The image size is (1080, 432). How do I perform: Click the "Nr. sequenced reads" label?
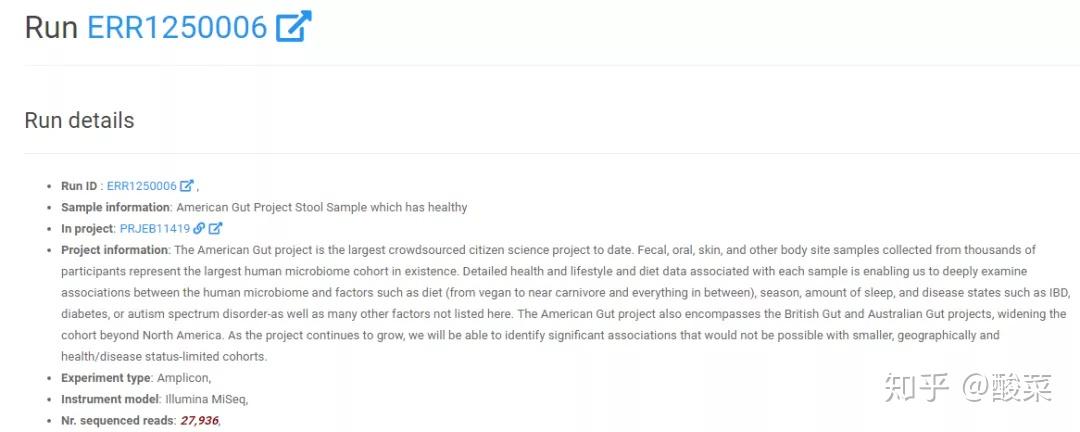[117, 421]
